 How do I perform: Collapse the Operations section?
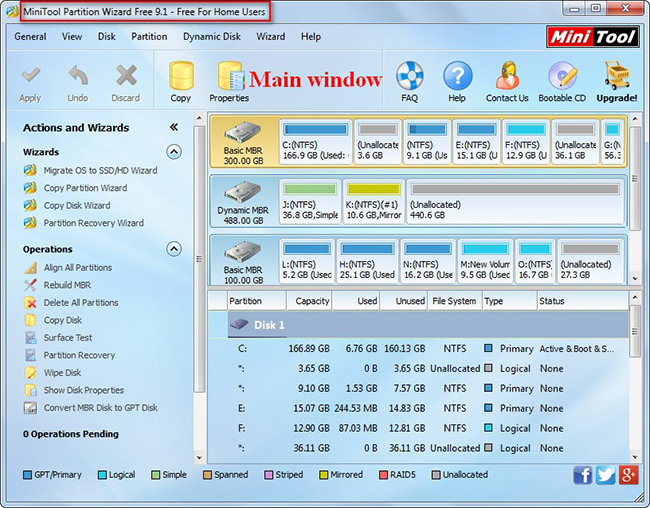(x=174, y=249)
